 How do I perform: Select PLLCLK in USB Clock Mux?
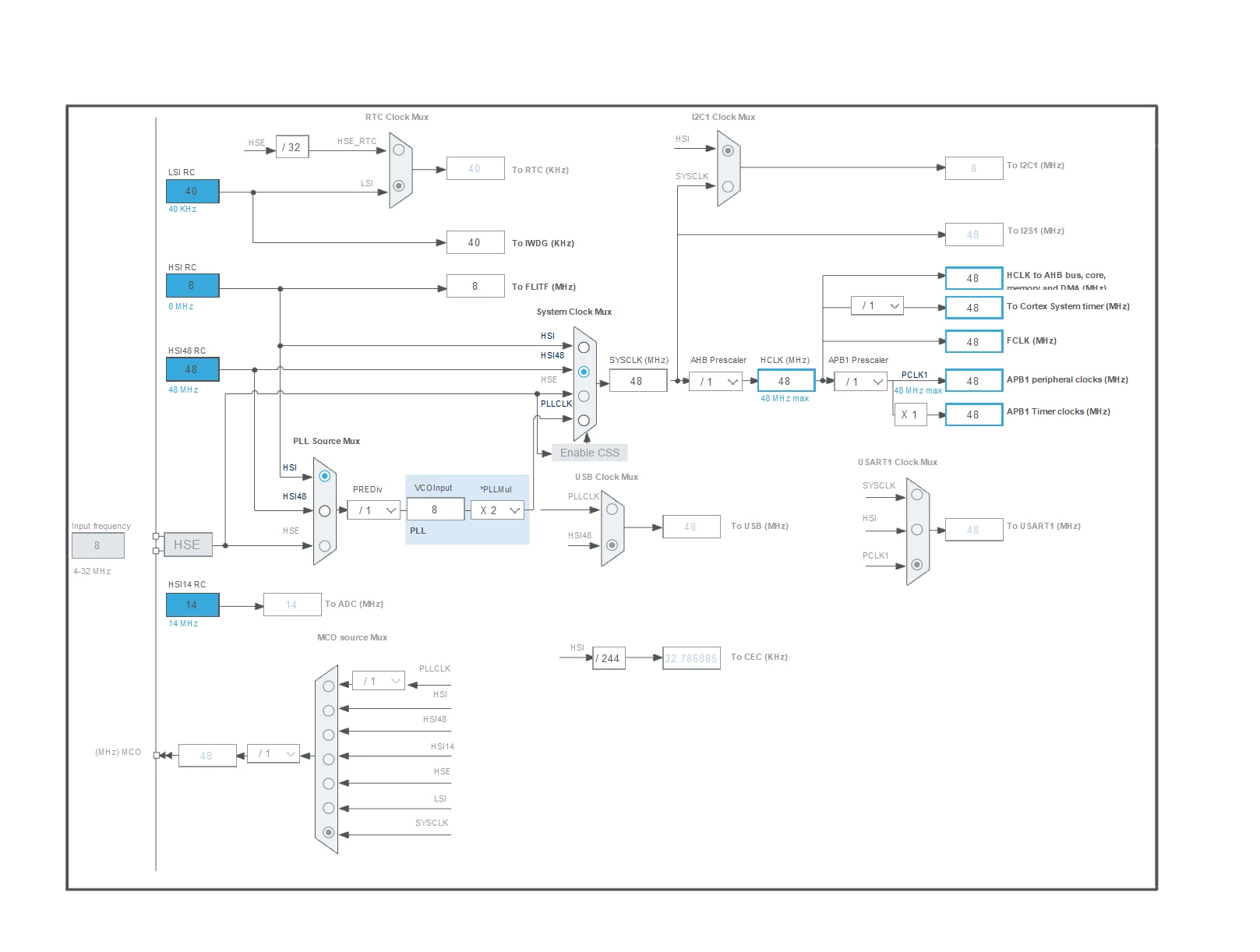(x=612, y=509)
